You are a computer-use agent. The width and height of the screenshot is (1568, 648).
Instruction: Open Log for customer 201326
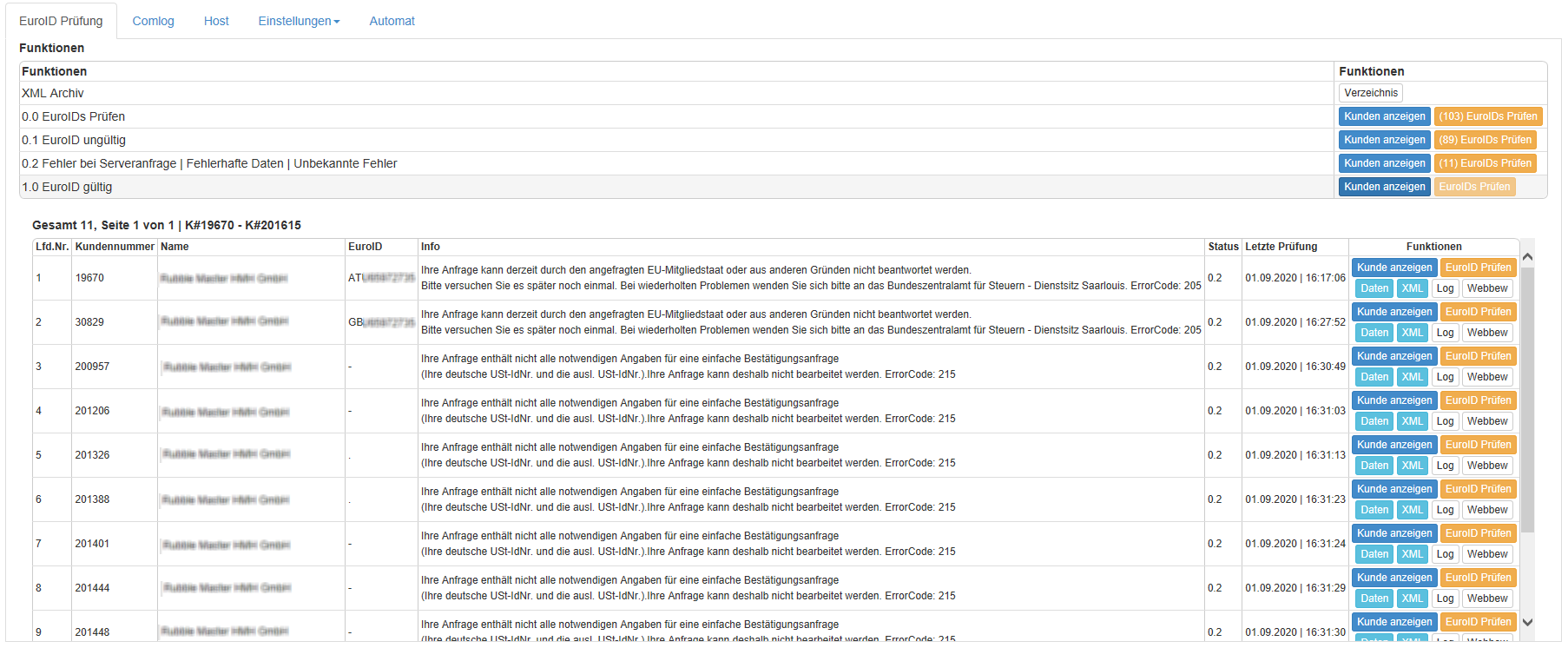coord(1445,466)
